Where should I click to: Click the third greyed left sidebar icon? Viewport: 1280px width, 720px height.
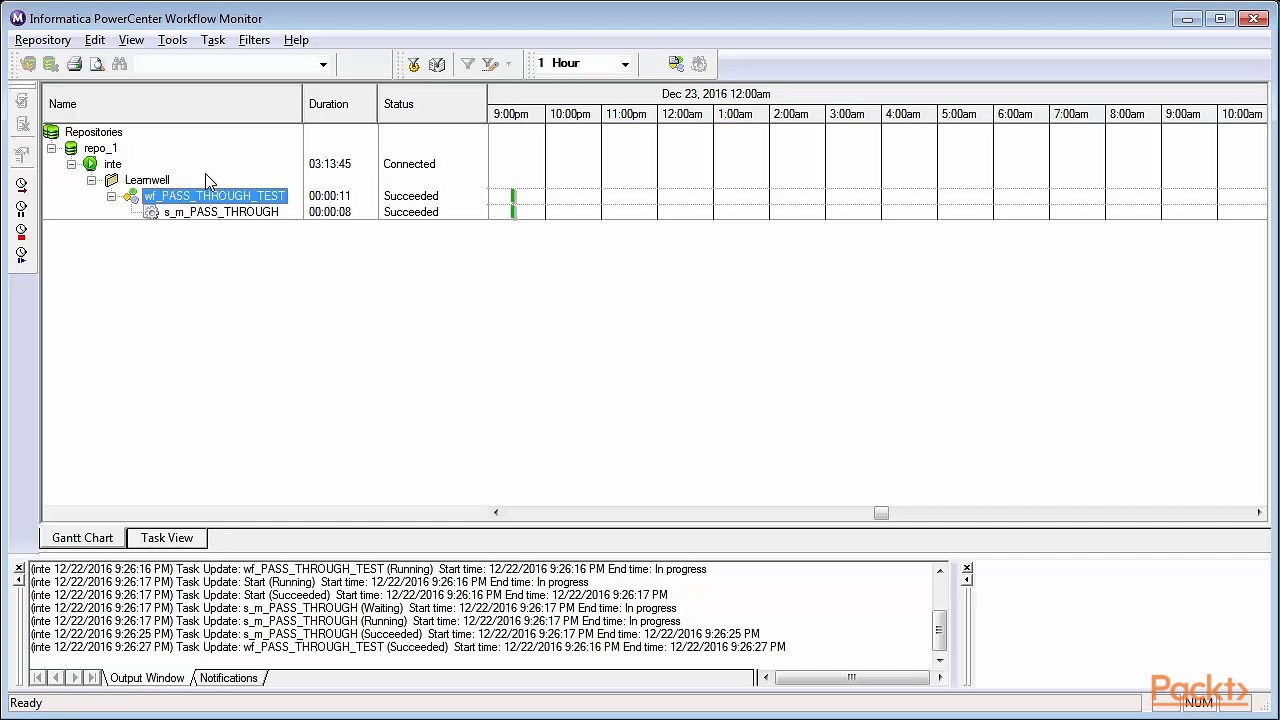pos(22,155)
